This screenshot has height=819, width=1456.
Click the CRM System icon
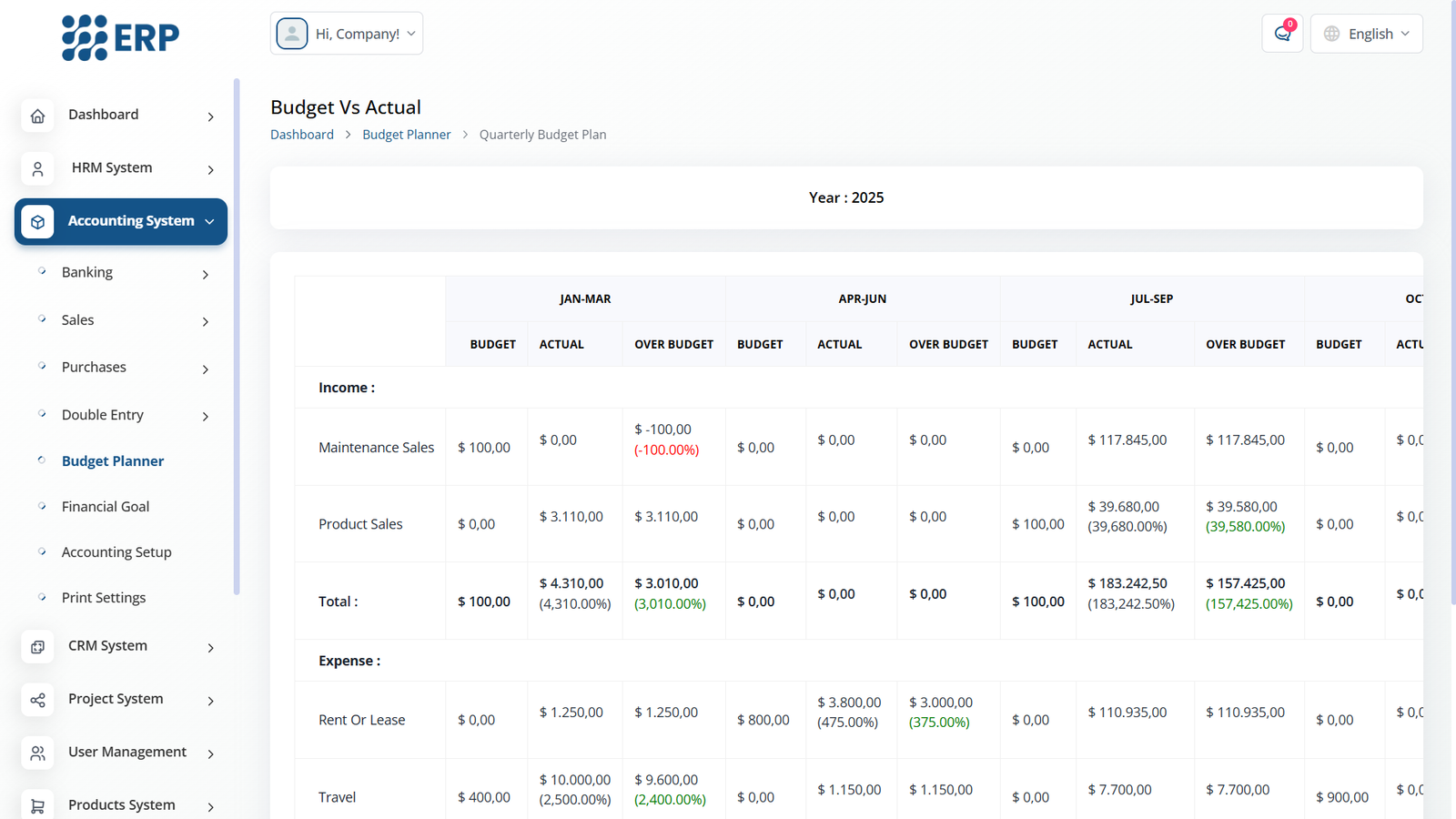click(37, 647)
